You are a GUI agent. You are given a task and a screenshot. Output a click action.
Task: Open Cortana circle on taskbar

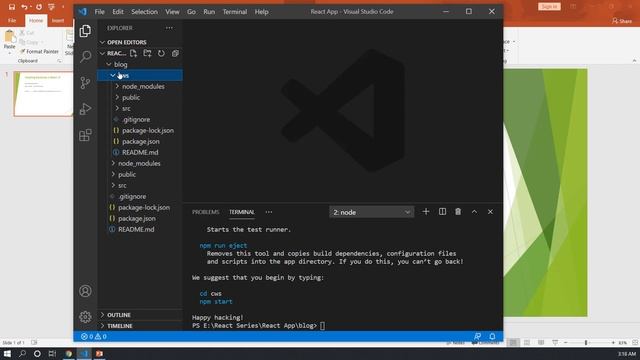[x=37, y=353]
